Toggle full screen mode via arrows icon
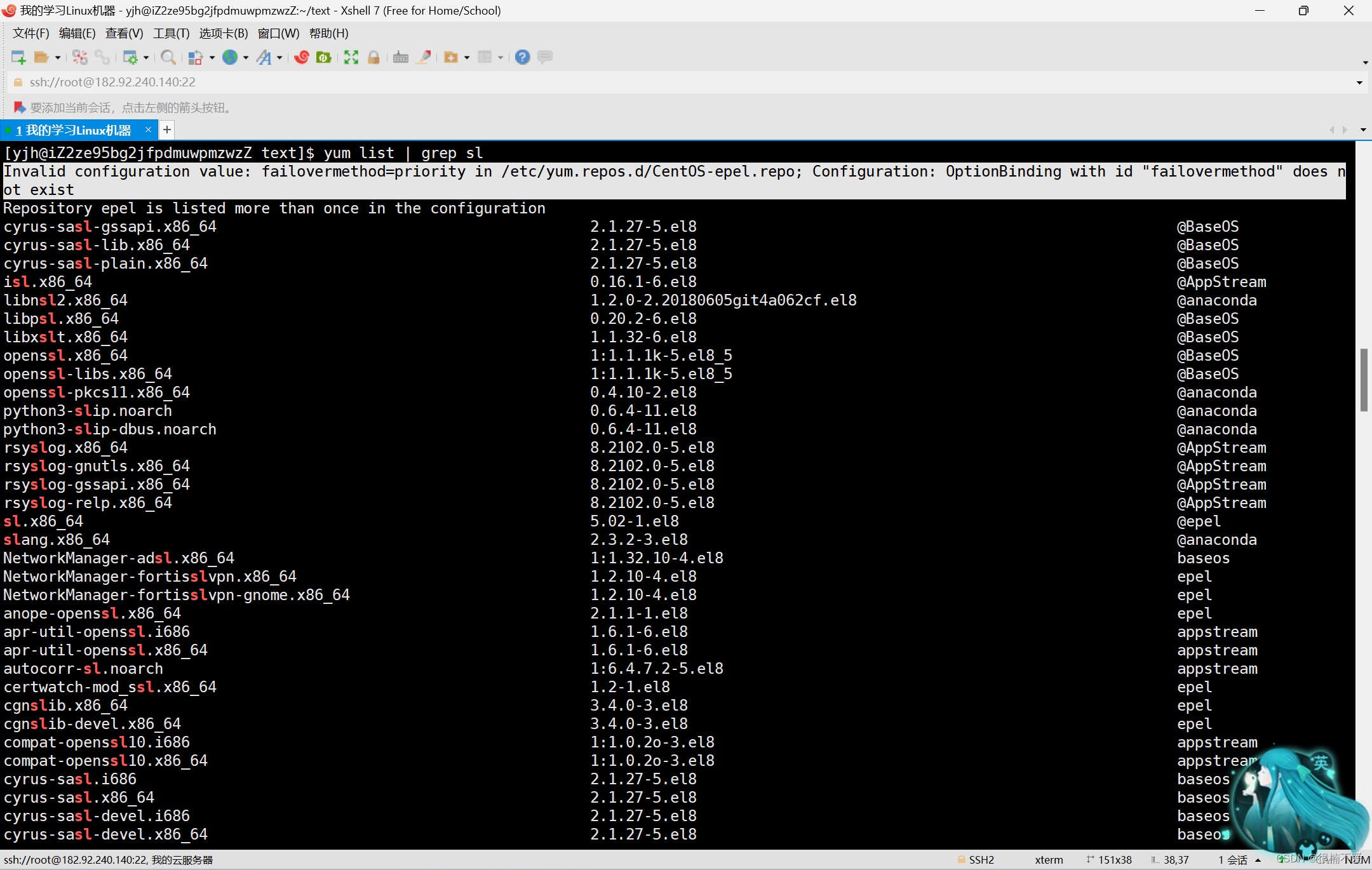Image resolution: width=1372 pixels, height=870 pixels. pyautogui.click(x=351, y=57)
